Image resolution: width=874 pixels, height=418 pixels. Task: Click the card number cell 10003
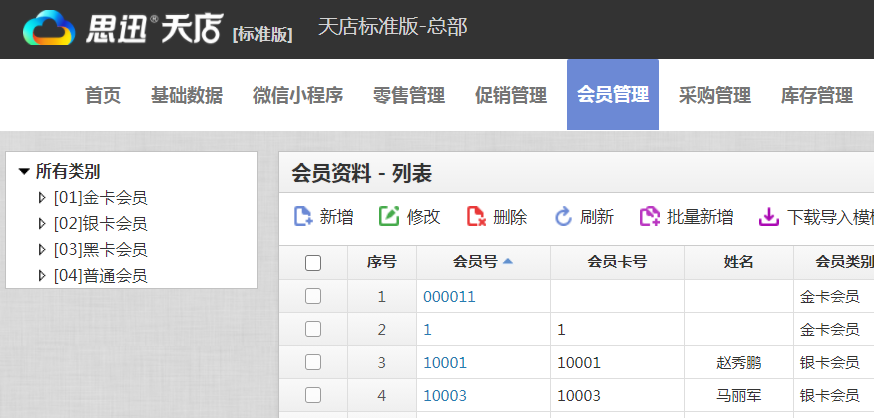tap(579, 396)
